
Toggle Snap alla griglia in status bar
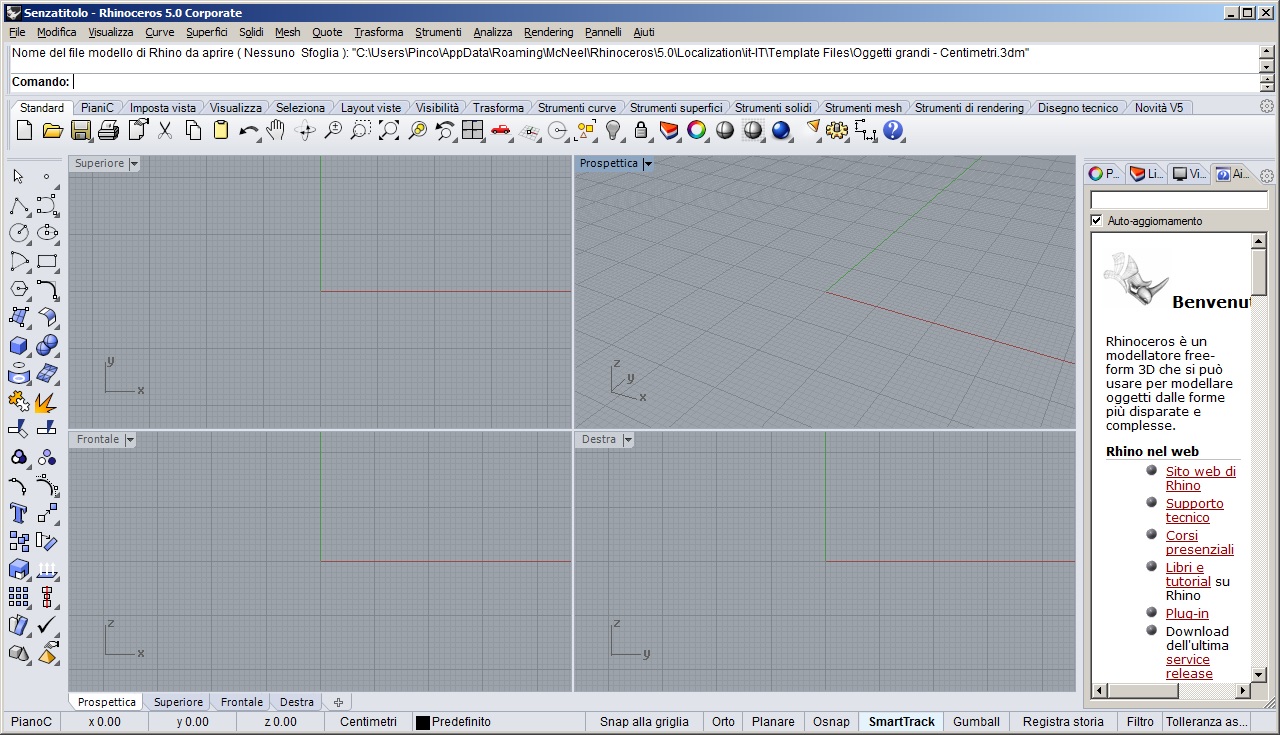tap(644, 721)
